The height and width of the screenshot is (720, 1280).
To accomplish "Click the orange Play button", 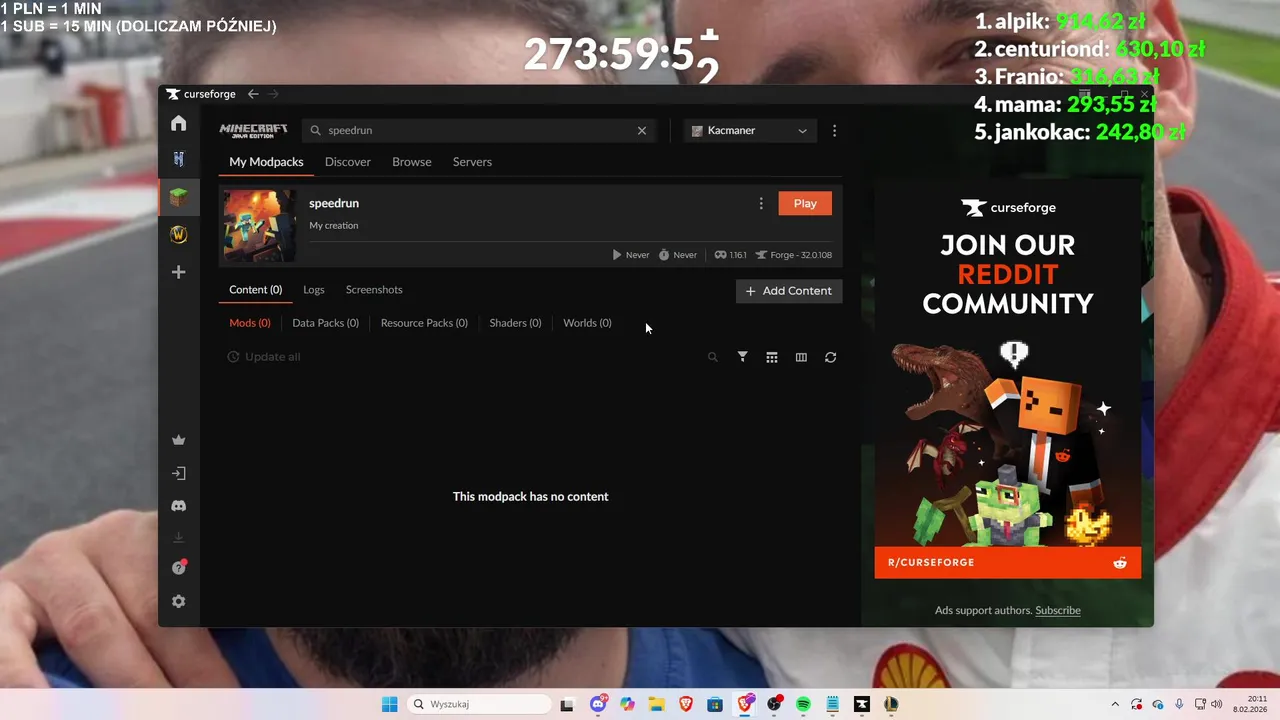I will [x=805, y=203].
